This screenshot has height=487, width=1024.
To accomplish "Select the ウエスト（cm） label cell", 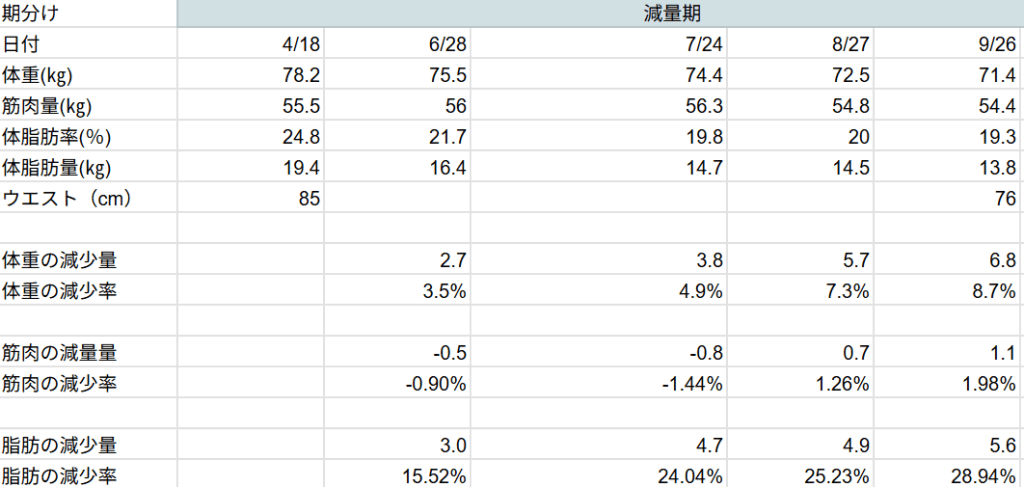I will (66, 198).
